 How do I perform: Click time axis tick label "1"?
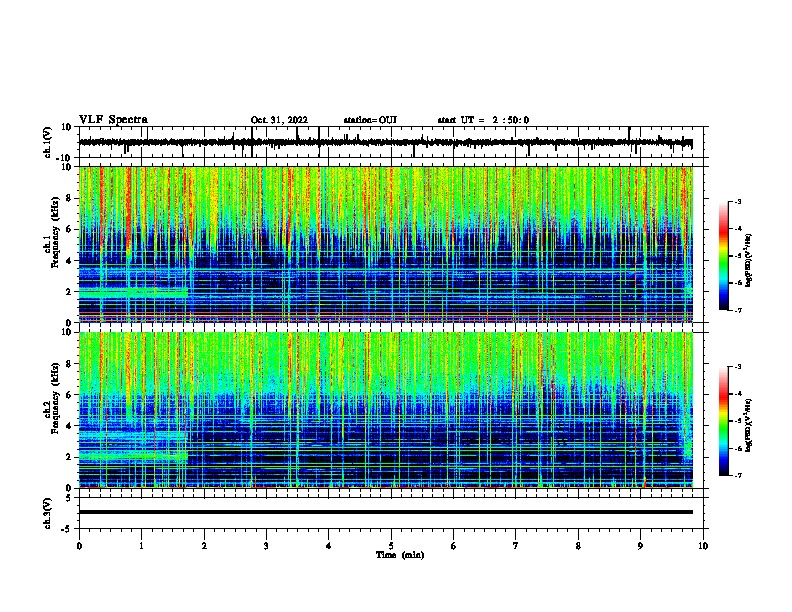pyautogui.click(x=141, y=546)
